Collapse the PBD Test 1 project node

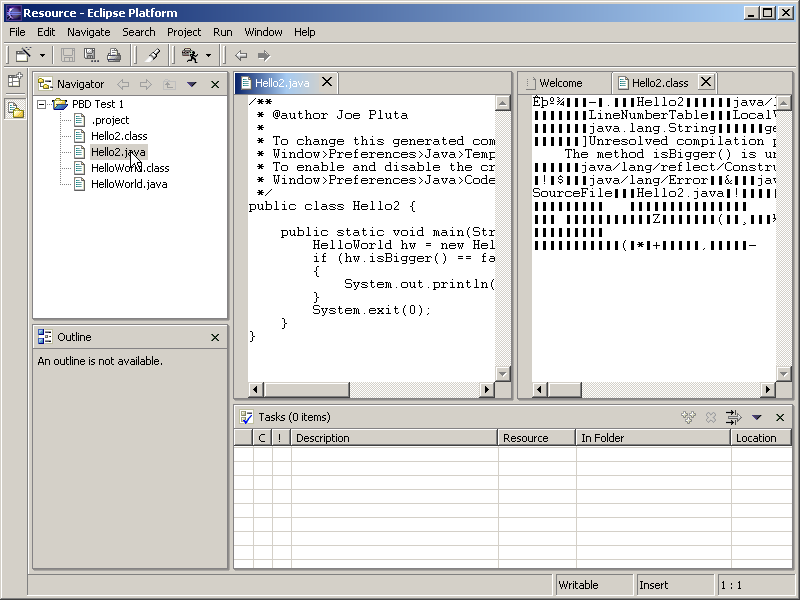[x=42, y=104]
